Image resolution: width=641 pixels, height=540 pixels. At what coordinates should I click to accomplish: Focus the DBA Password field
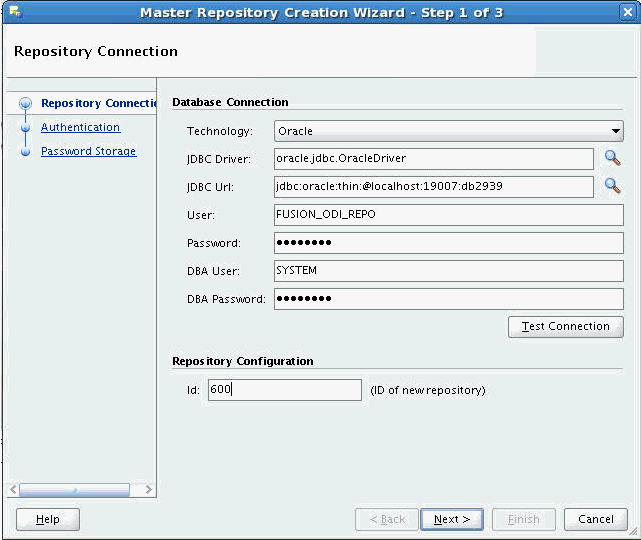(448, 299)
